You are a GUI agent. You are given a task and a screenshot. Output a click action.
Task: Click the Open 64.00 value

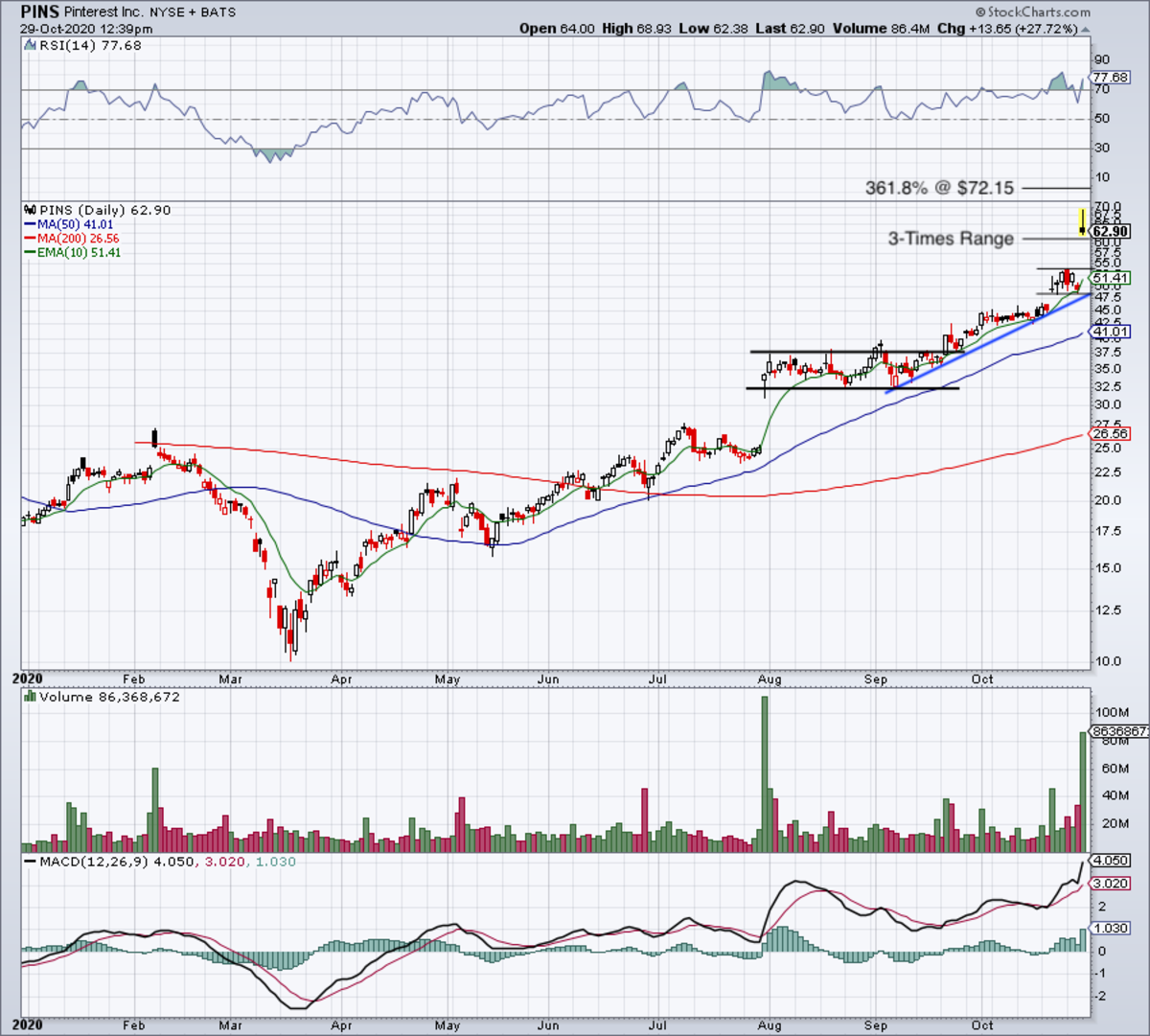[557, 29]
